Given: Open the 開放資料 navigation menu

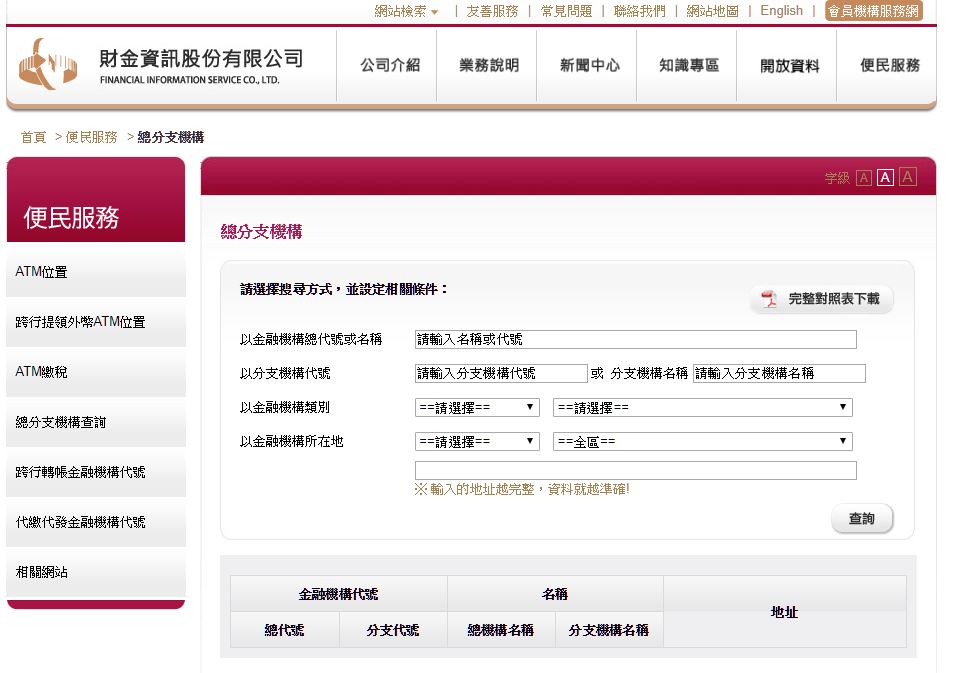Looking at the screenshot, I should (x=789, y=66).
